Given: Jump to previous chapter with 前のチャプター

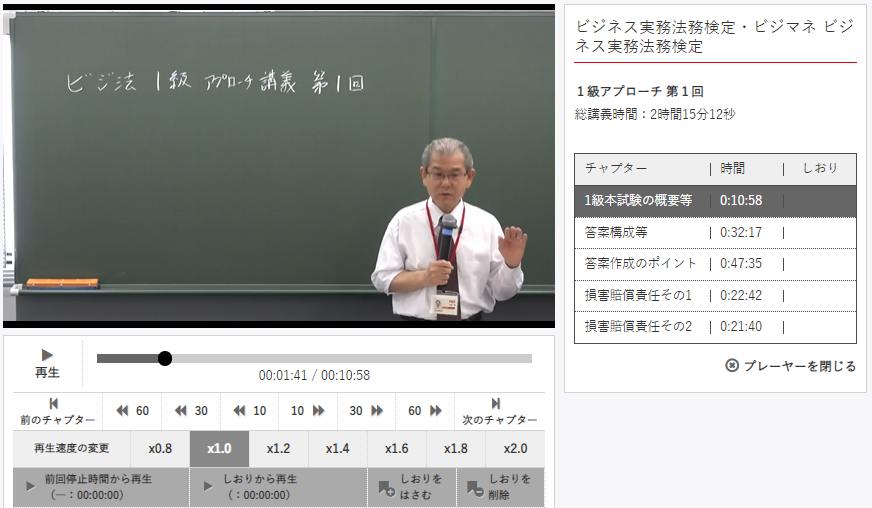Looking at the screenshot, I should [x=57, y=411].
